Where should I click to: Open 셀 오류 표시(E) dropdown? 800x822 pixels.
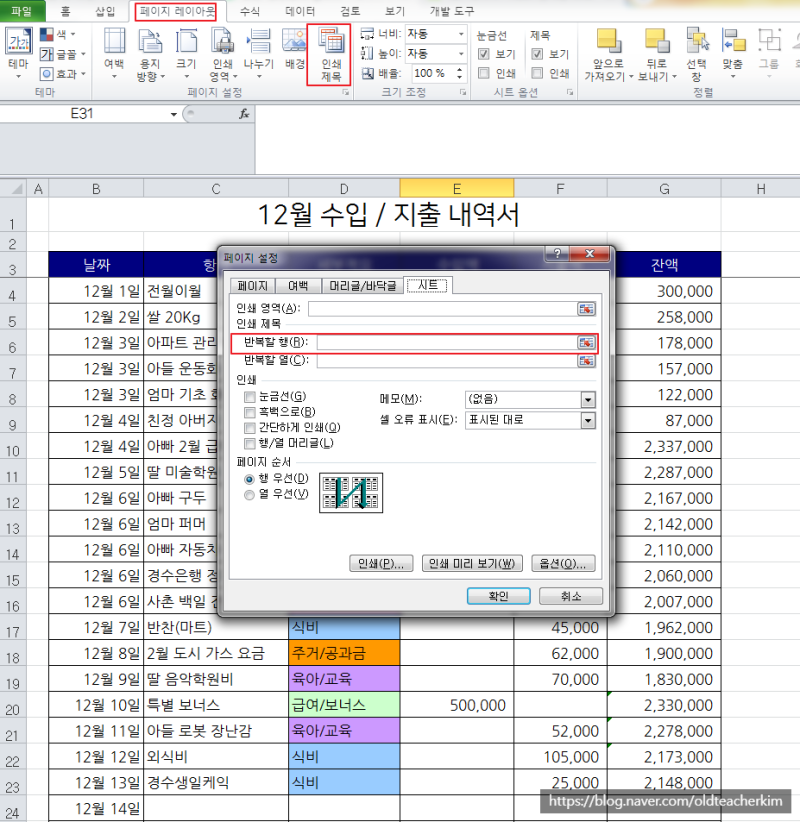pyautogui.click(x=588, y=420)
